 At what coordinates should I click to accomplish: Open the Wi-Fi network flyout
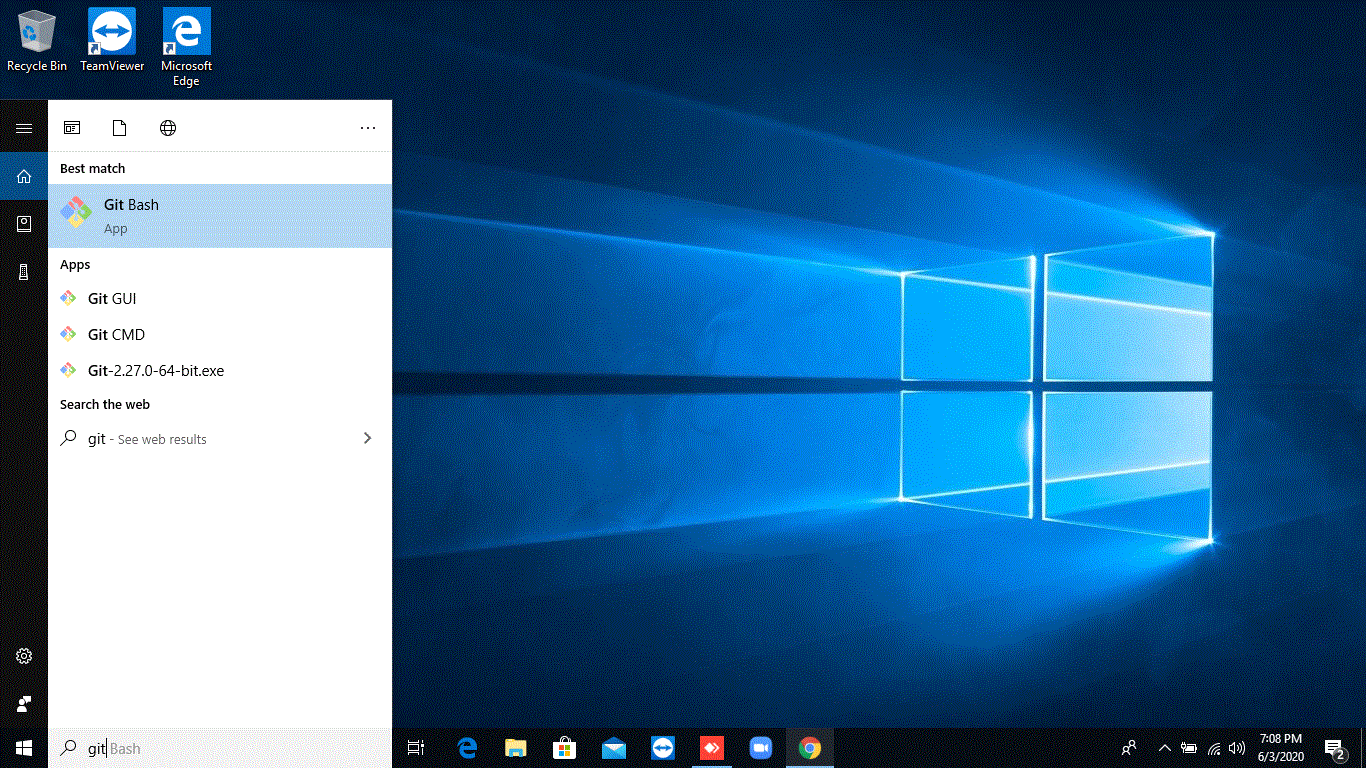[1214, 748]
